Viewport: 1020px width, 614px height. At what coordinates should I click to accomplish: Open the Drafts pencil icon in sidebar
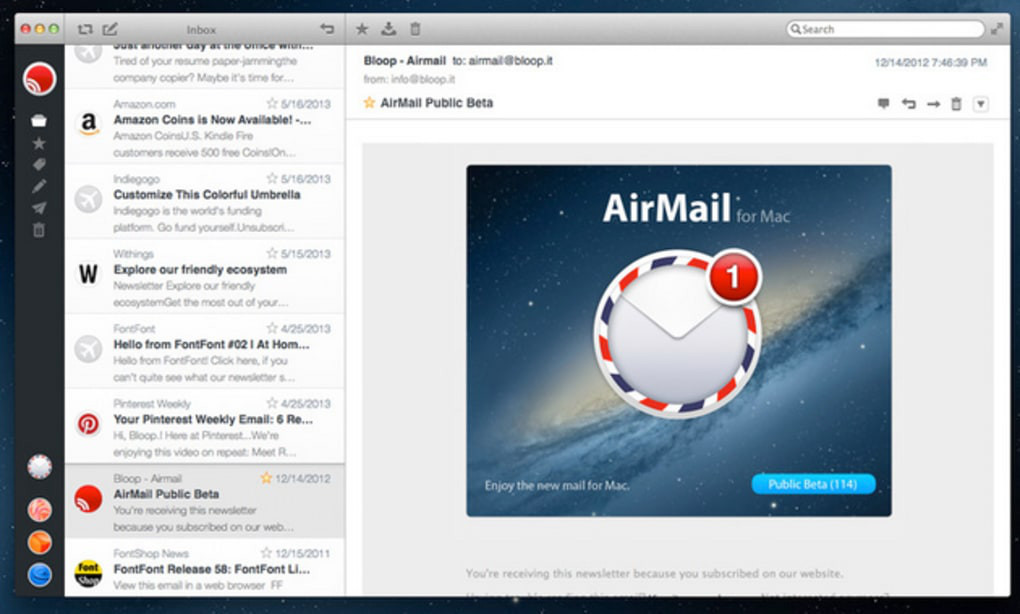coord(39,187)
